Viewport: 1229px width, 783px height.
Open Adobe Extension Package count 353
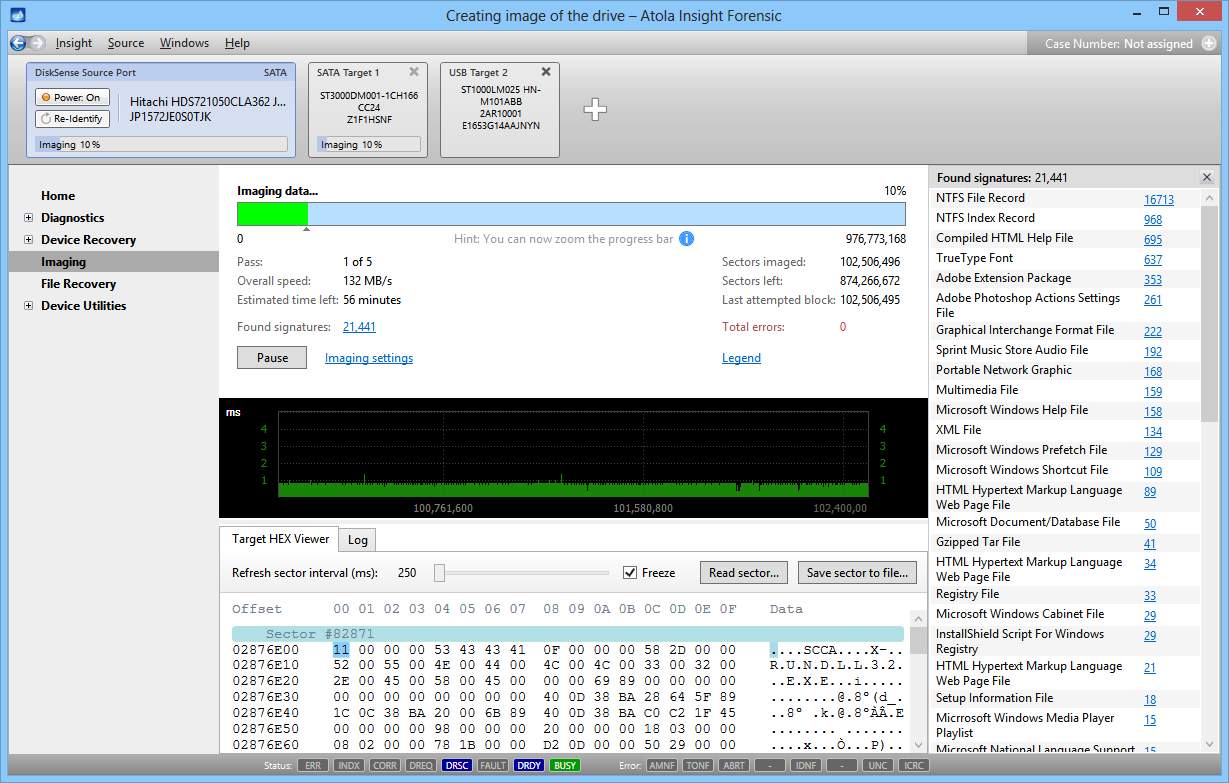point(1153,280)
